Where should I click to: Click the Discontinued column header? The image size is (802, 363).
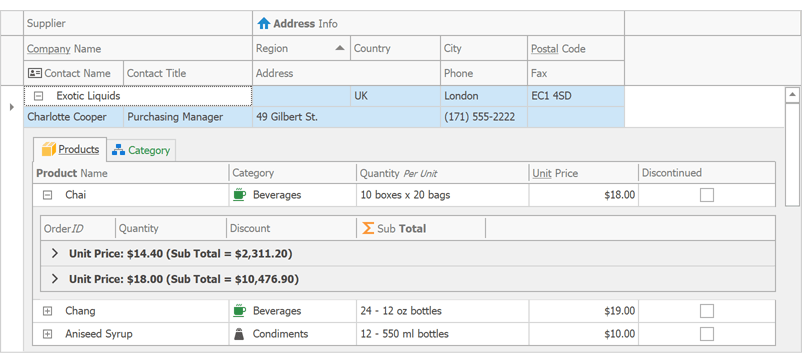[x=707, y=173]
